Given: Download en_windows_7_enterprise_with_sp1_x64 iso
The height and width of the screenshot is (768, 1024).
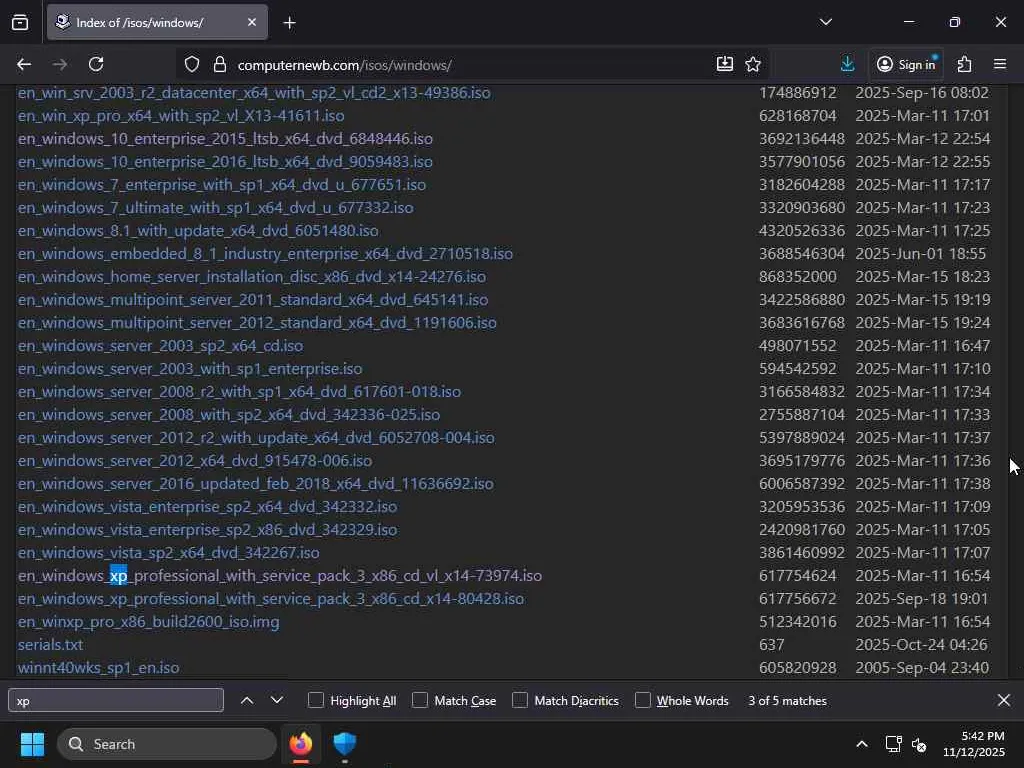Looking at the screenshot, I should [222, 185].
